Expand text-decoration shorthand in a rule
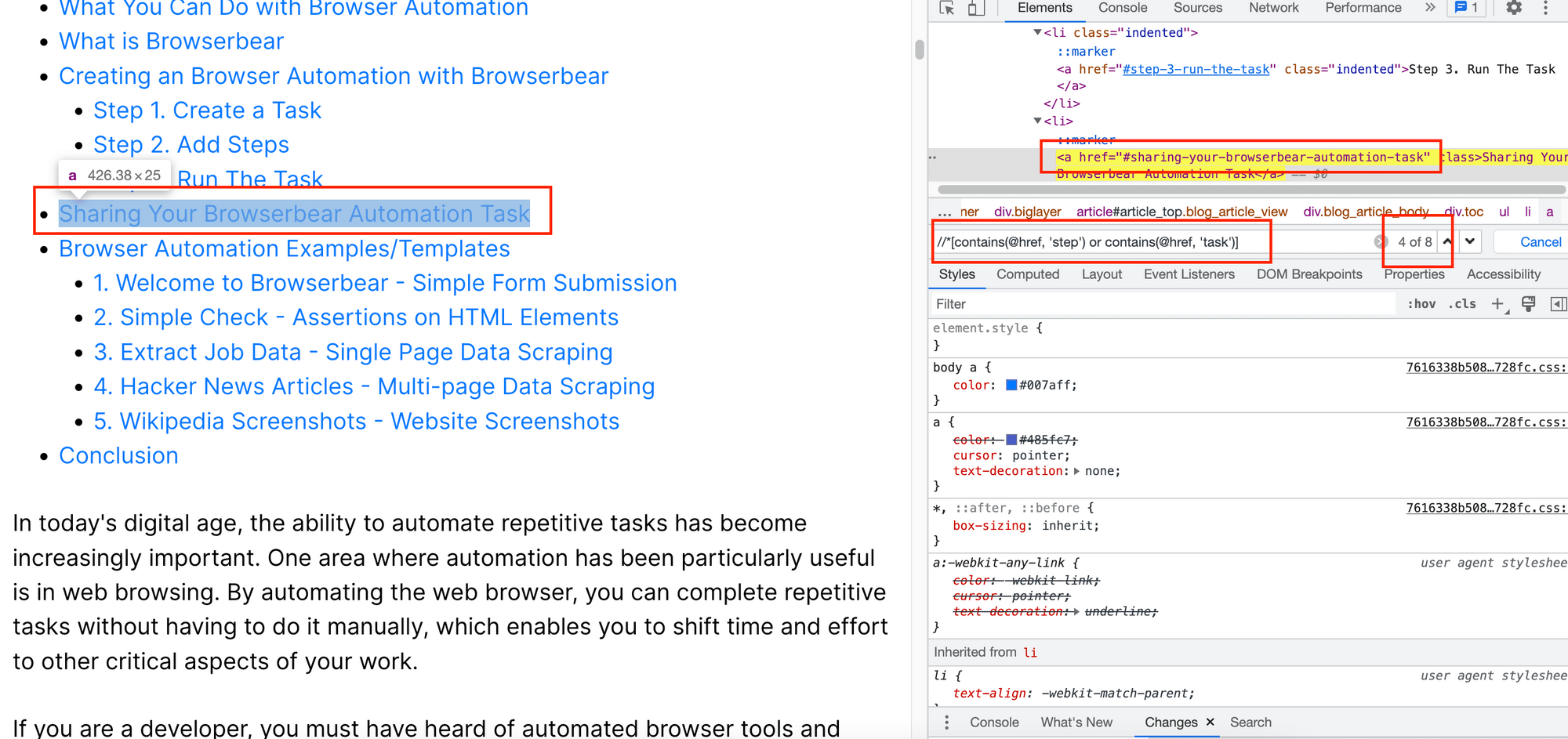The image size is (1568, 739). point(1076,472)
